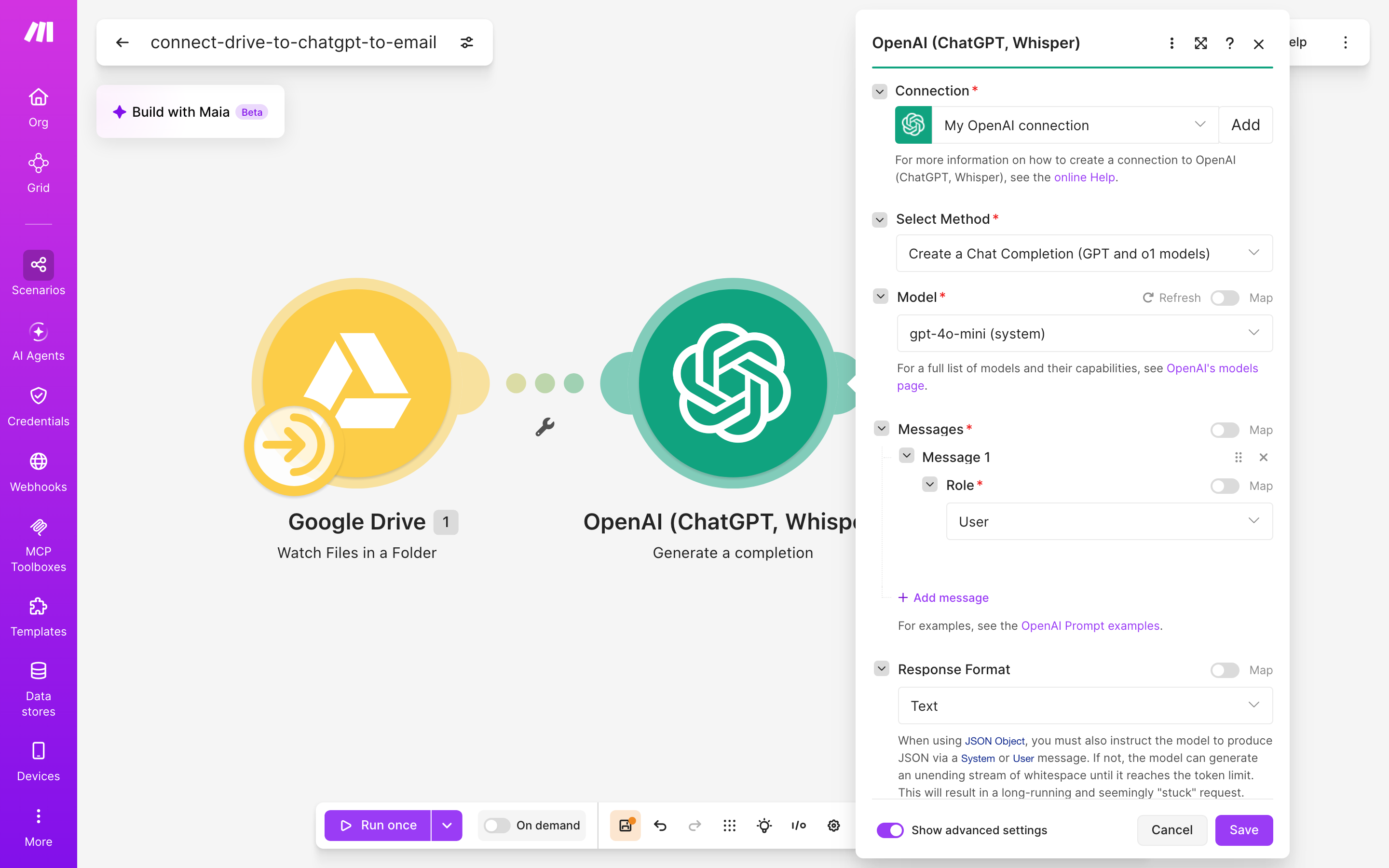Remove Message 1 with the X
Viewport: 1389px width, 868px height.
(1263, 457)
